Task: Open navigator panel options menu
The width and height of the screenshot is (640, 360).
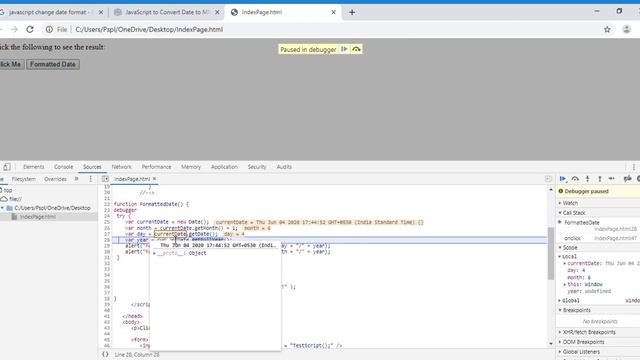Action: pyautogui.click(x=91, y=179)
